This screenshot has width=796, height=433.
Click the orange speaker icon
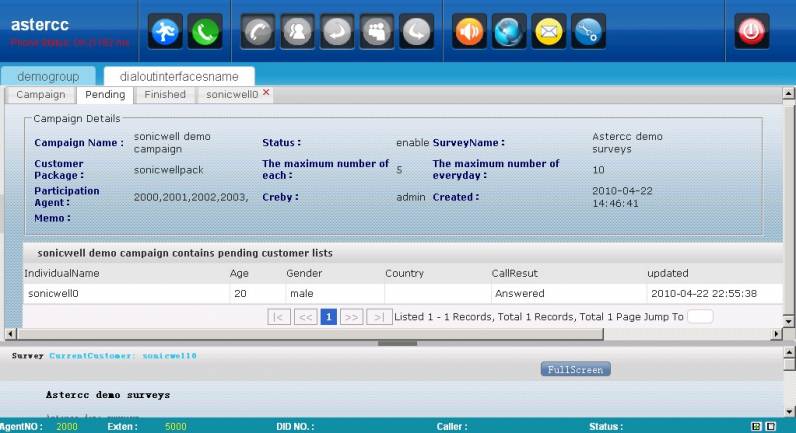[470, 32]
